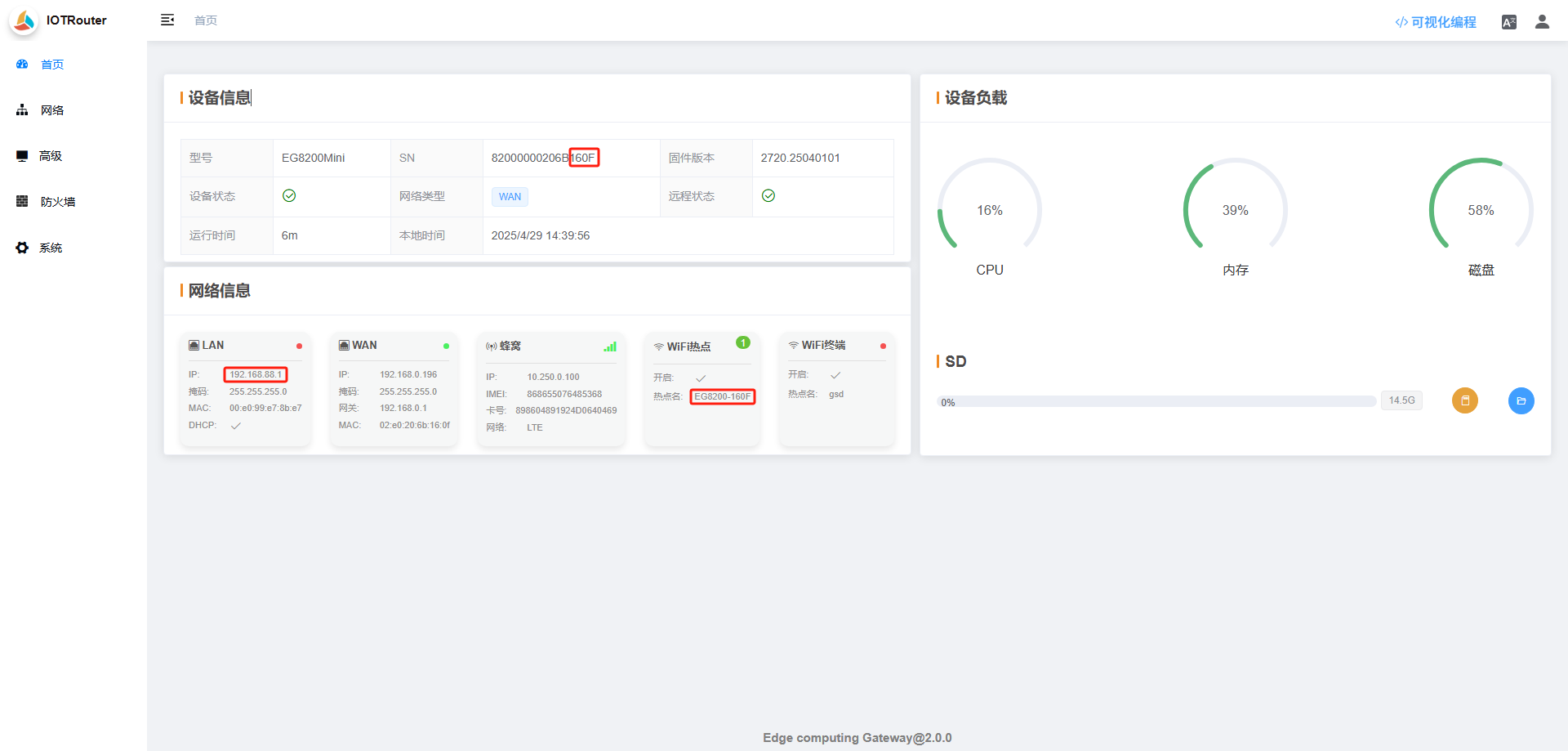Click the orange SD card format button

pyautogui.click(x=1464, y=400)
